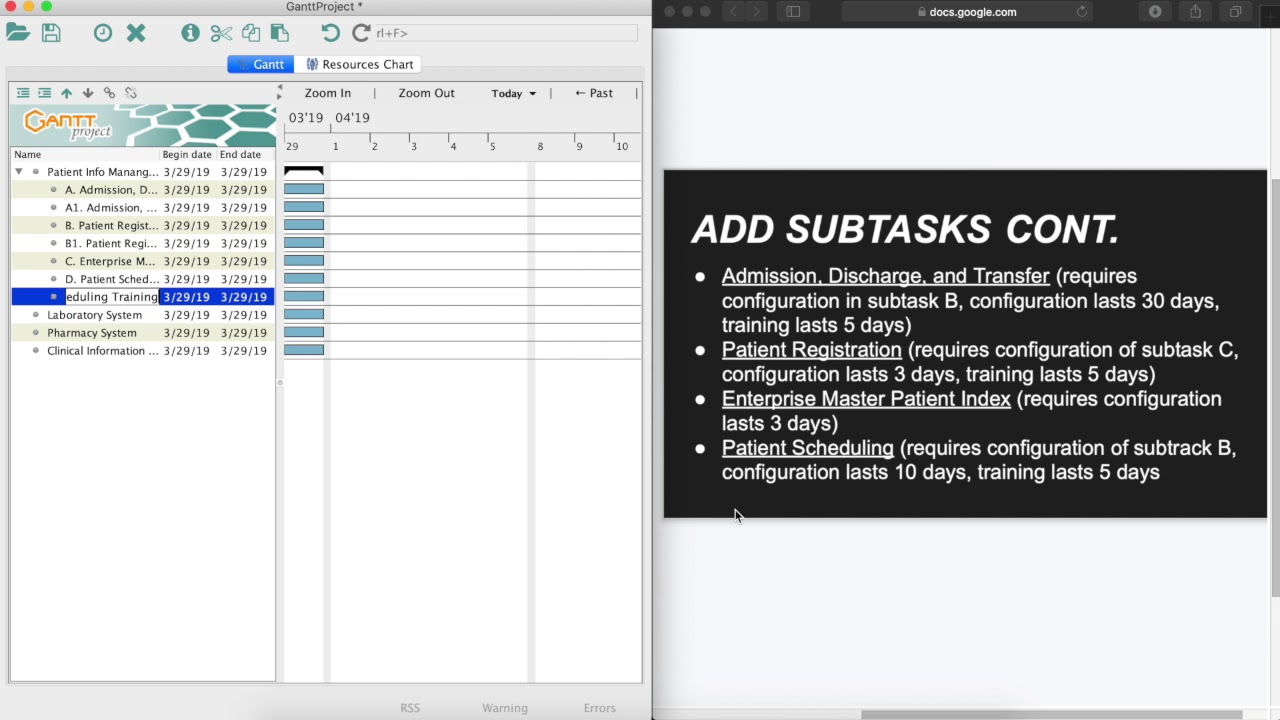Open a project with the folder icon
The image size is (1280, 720).
click(18, 33)
